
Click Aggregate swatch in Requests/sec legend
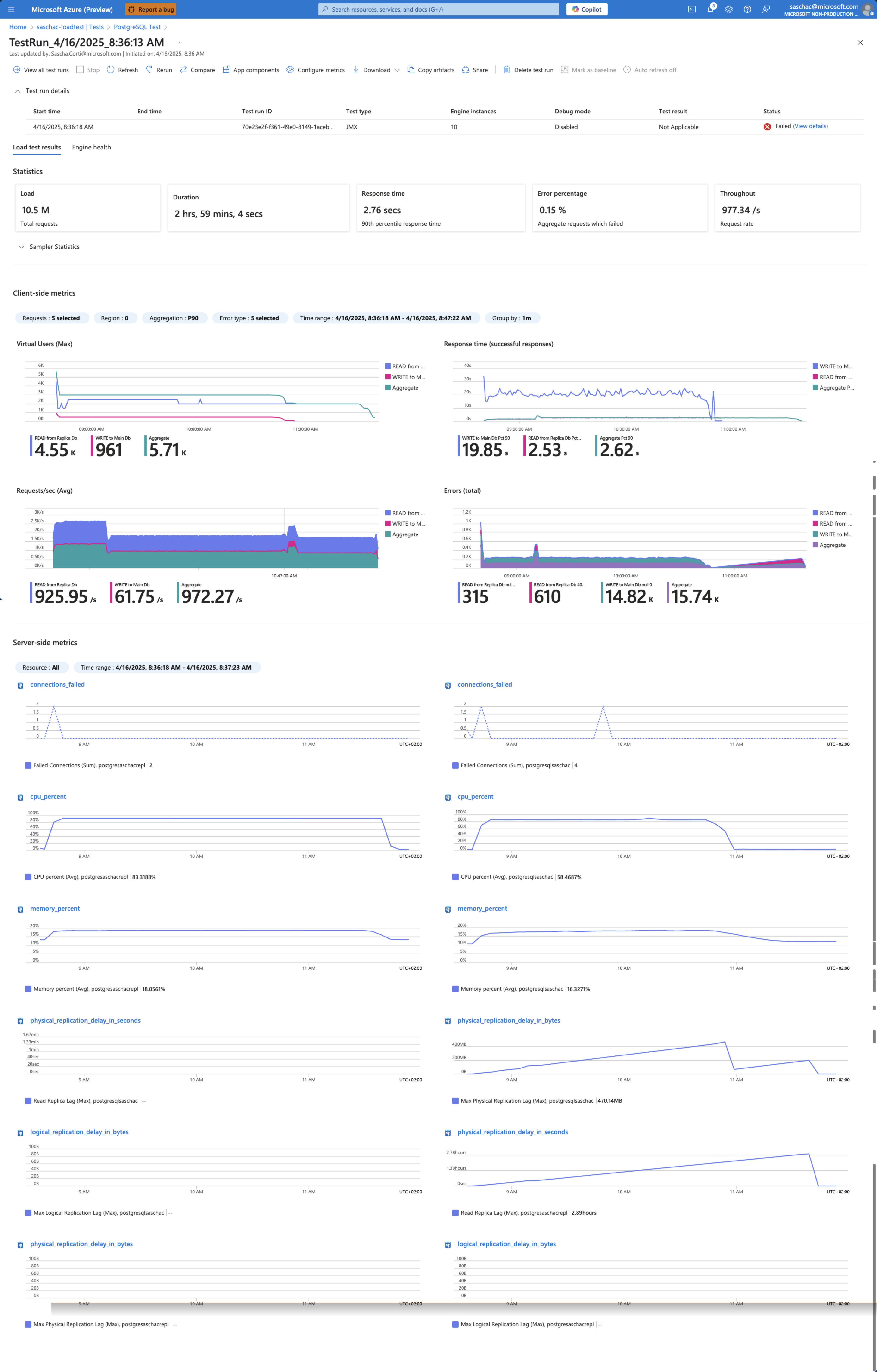(x=388, y=534)
